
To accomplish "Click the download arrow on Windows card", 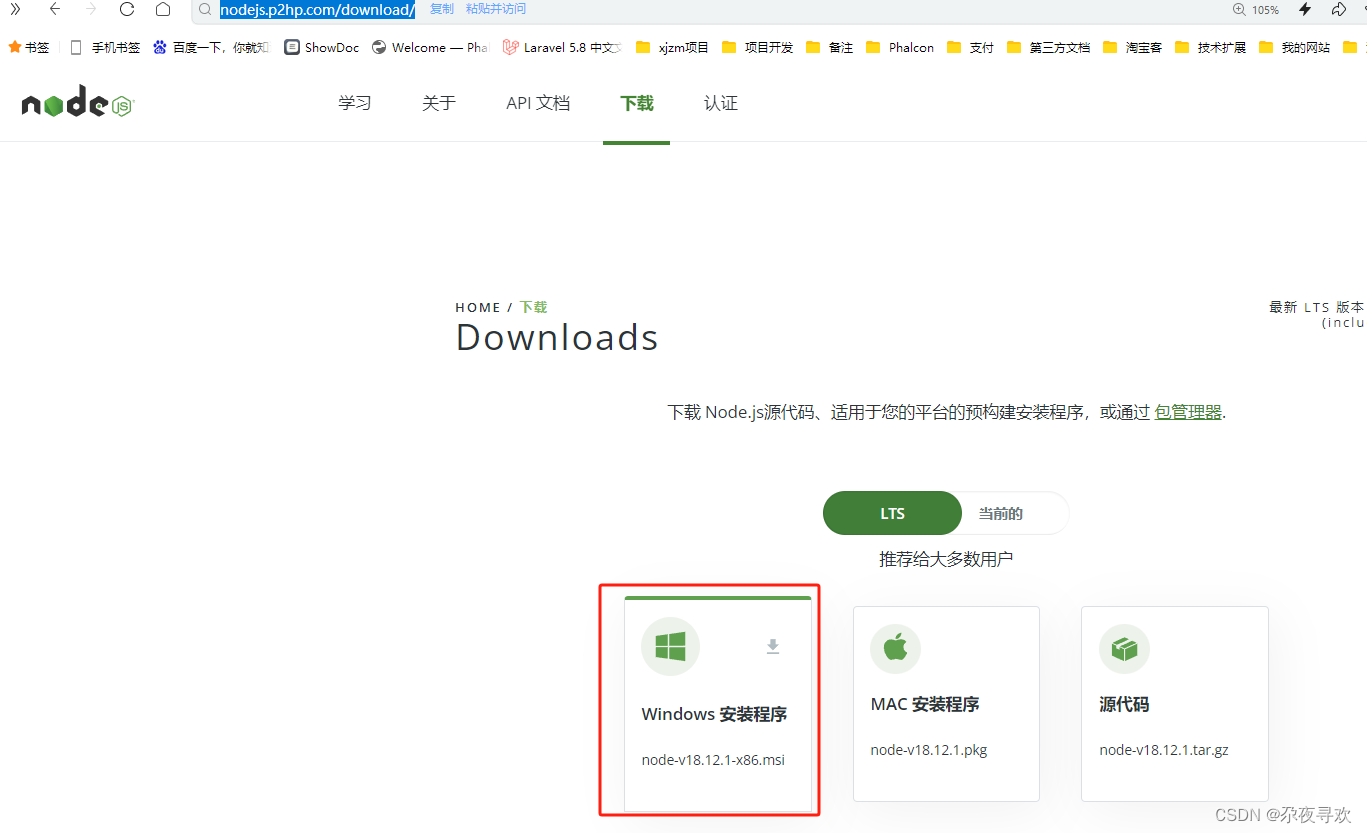I will pyautogui.click(x=773, y=647).
